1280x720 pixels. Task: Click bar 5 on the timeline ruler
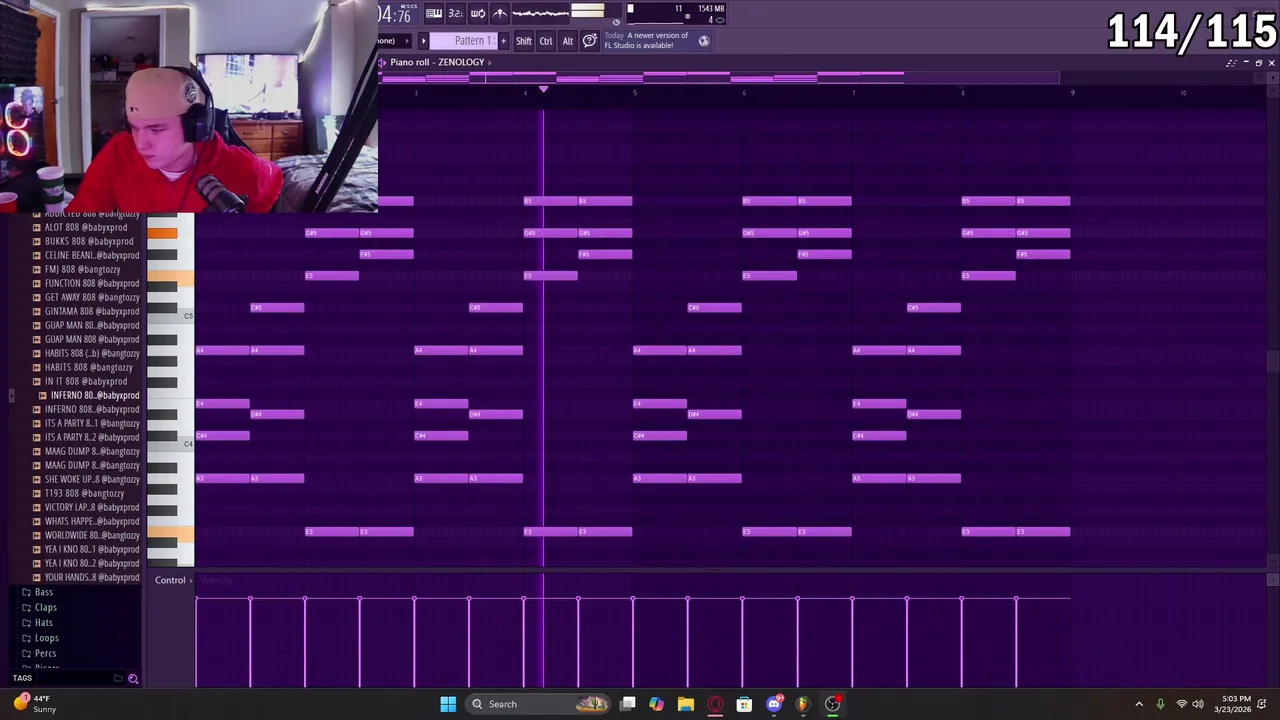click(x=634, y=93)
